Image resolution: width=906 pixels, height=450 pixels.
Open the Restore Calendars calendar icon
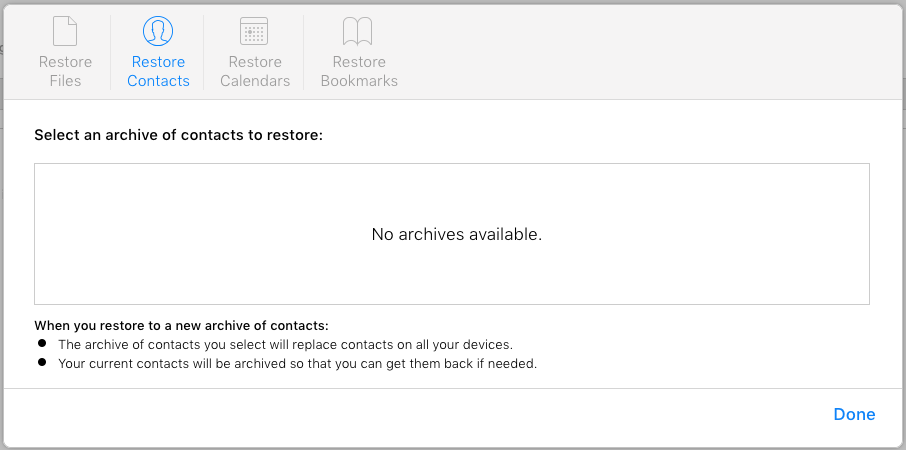(x=254, y=31)
